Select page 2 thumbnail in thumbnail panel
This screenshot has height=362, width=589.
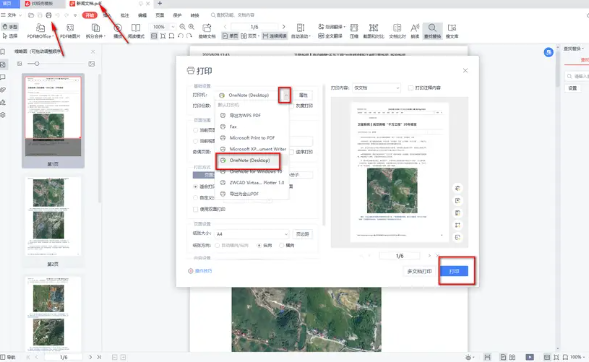(x=53, y=217)
